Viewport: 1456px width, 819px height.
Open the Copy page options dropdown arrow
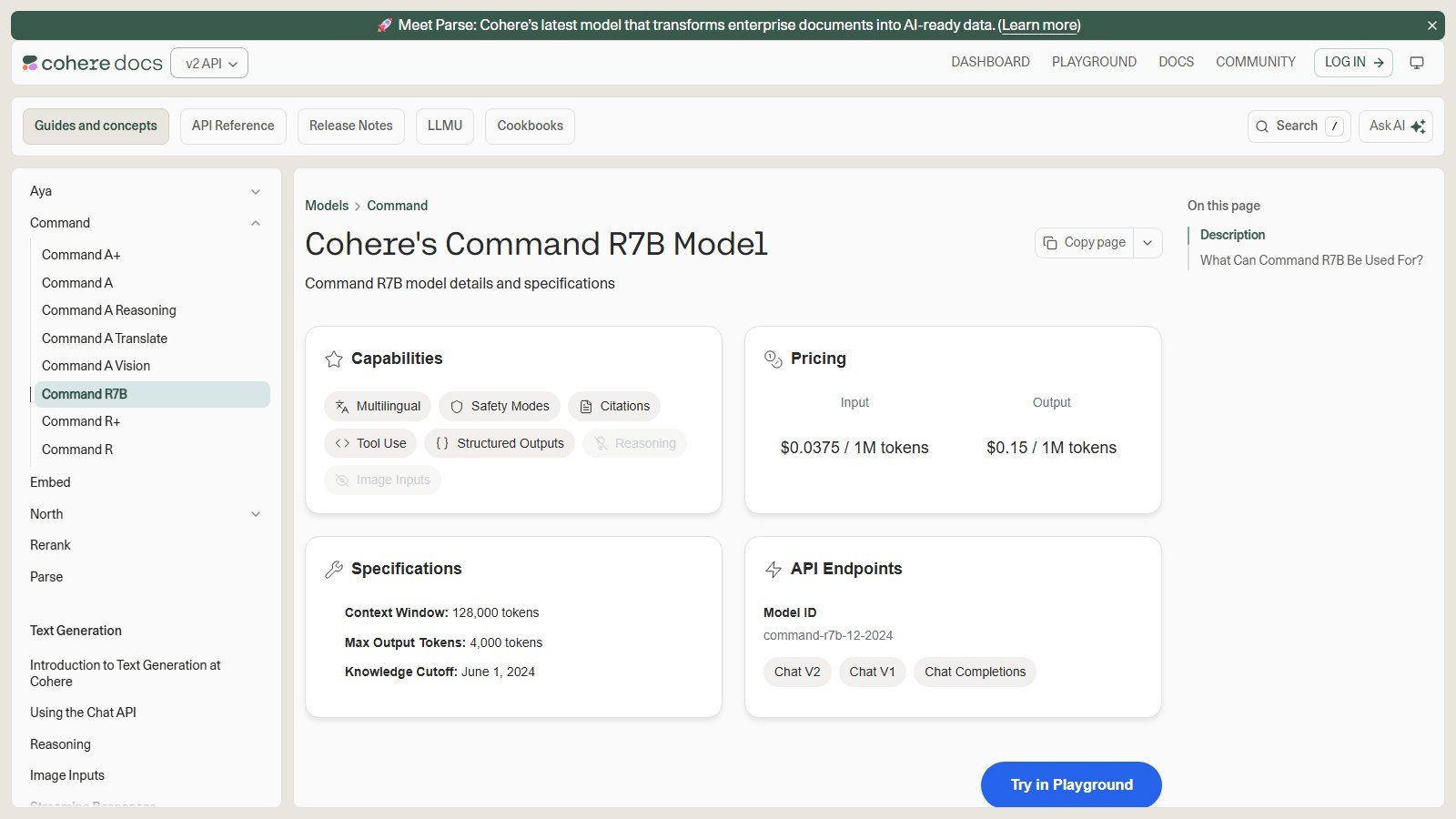[1148, 243]
